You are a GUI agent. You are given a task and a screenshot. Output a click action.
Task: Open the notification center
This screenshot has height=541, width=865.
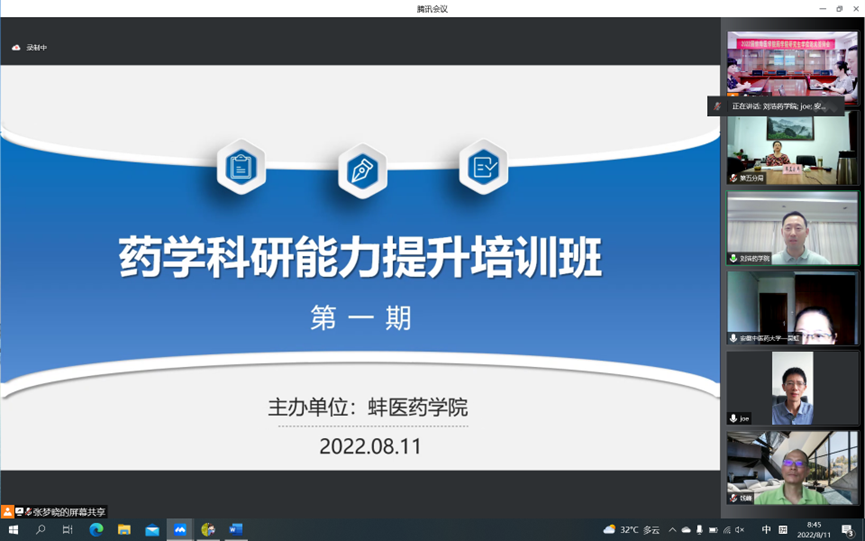coord(847,530)
